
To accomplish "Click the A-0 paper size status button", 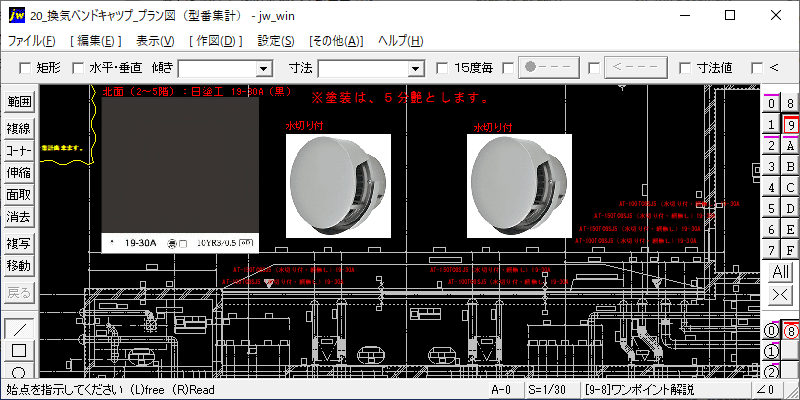I will 506,390.
